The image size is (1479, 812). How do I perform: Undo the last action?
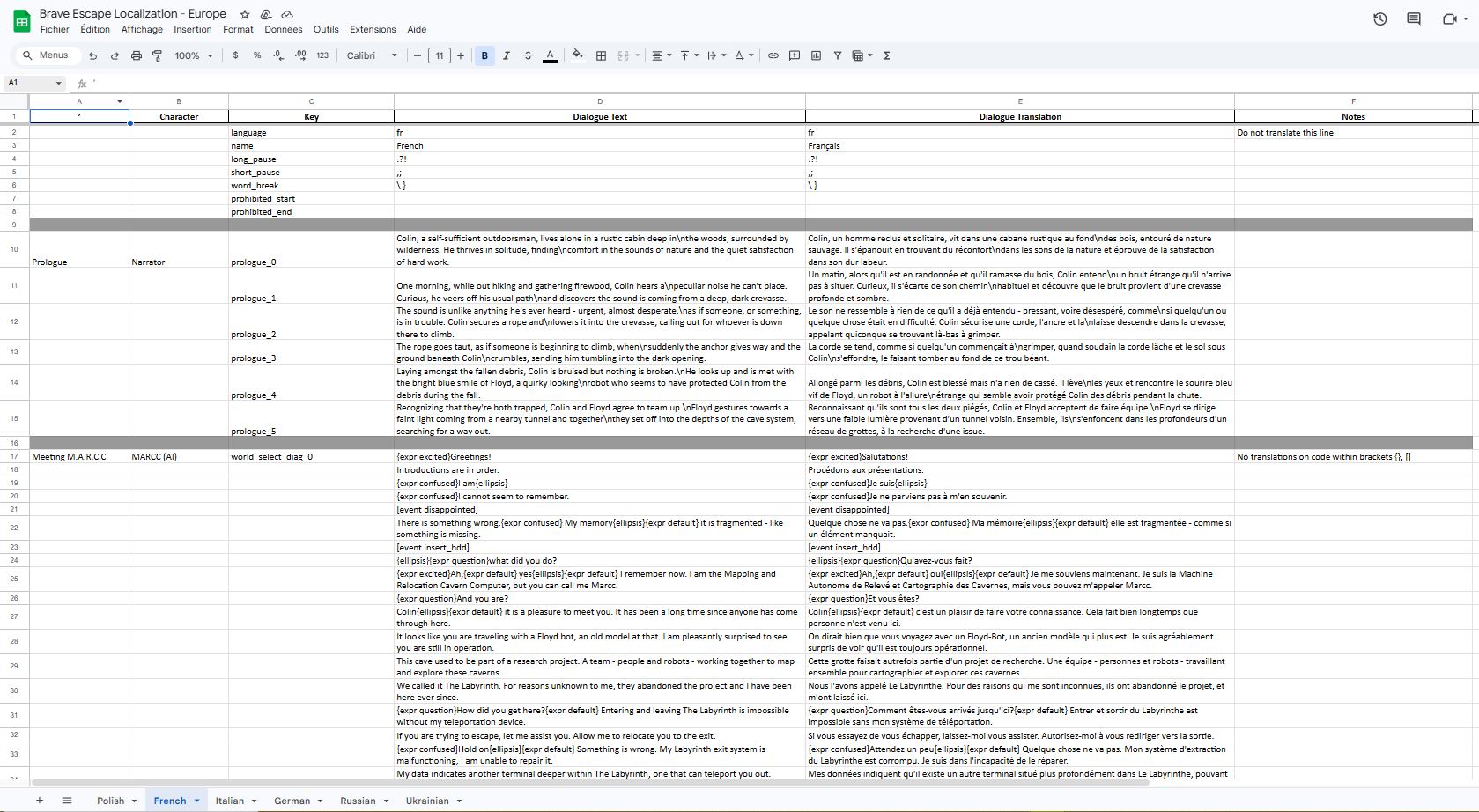[x=92, y=55]
